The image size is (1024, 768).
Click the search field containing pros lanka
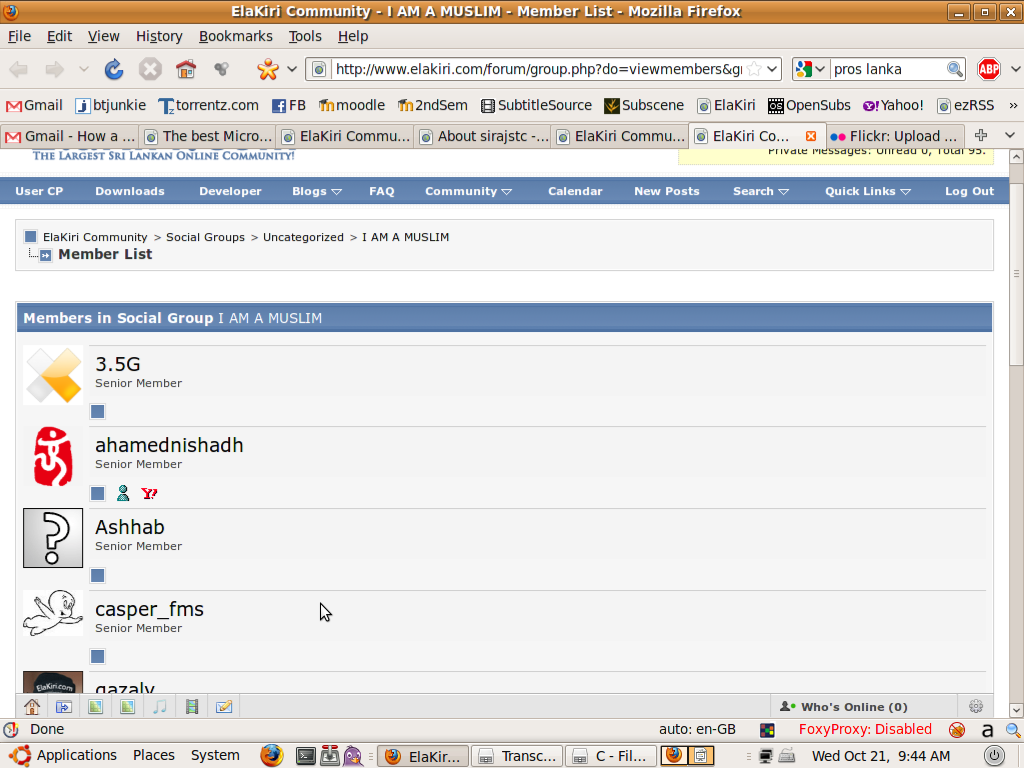click(x=888, y=69)
